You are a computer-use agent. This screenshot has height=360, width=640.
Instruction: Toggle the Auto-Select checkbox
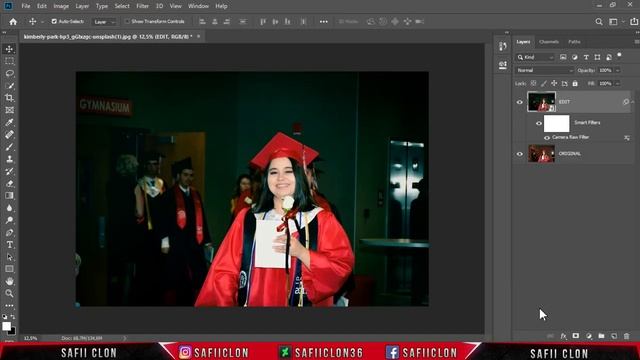coord(54,21)
